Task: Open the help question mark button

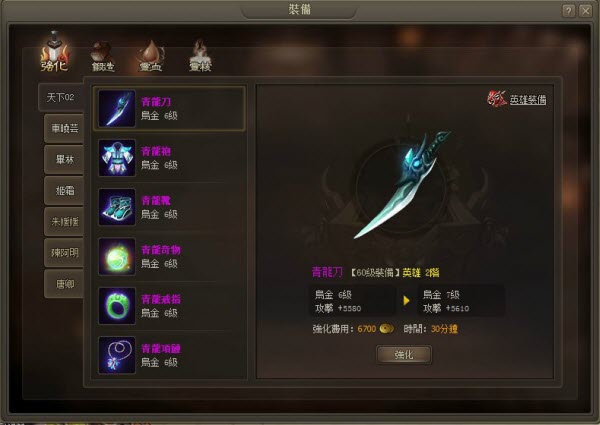Action: coord(569,11)
